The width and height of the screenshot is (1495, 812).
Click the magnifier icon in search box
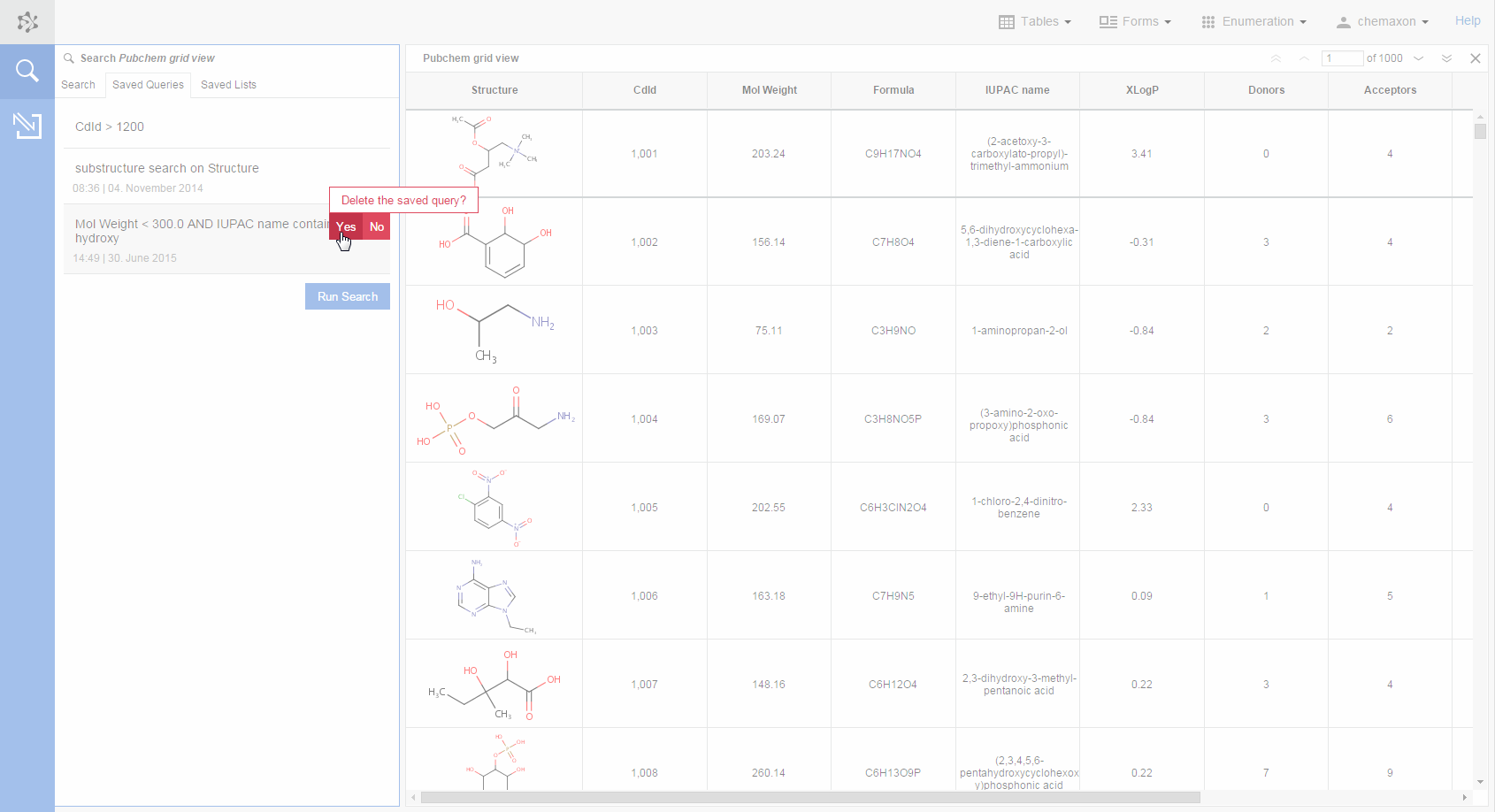click(x=68, y=57)
